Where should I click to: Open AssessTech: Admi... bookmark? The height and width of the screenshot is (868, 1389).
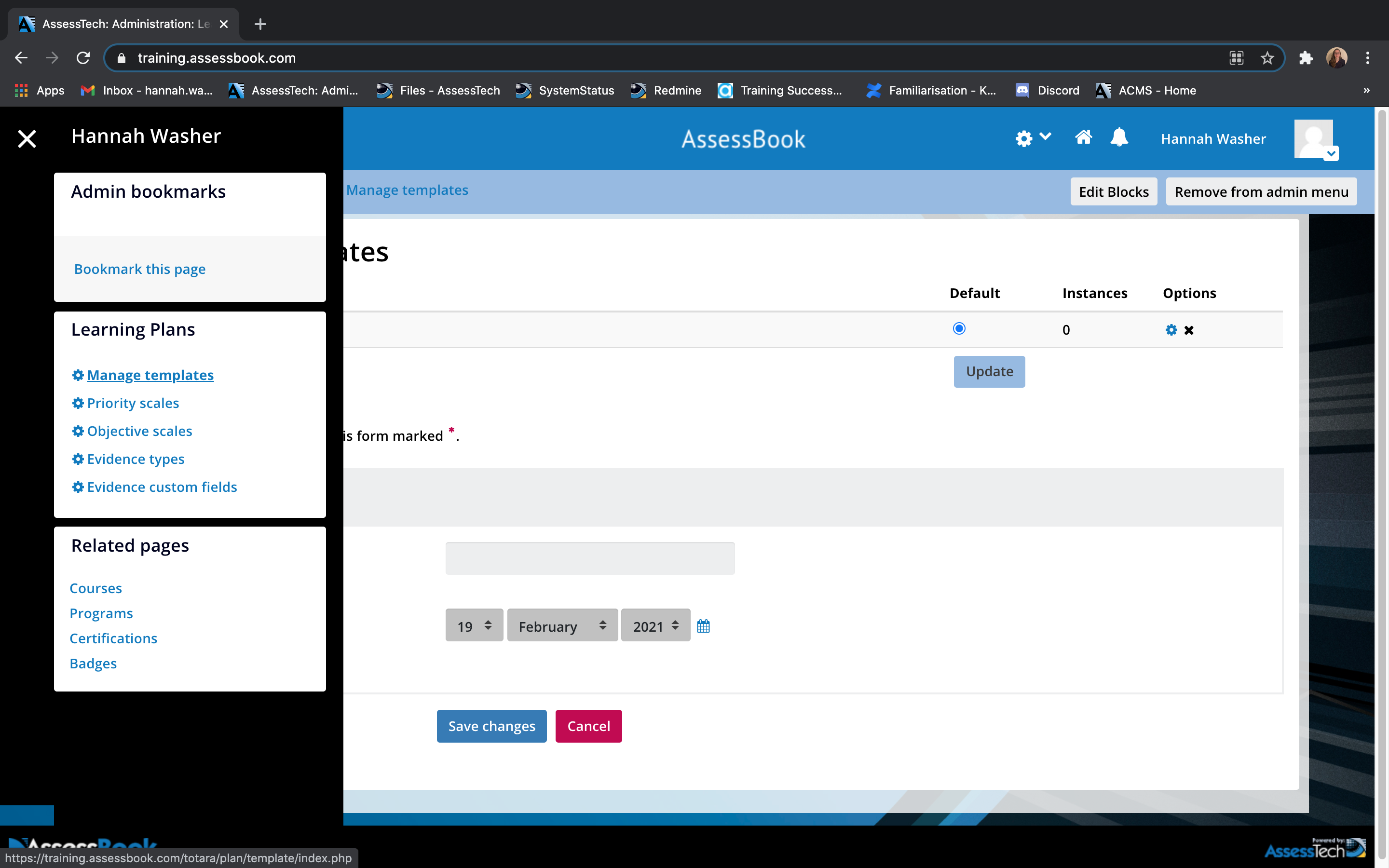tap(293, 90)
